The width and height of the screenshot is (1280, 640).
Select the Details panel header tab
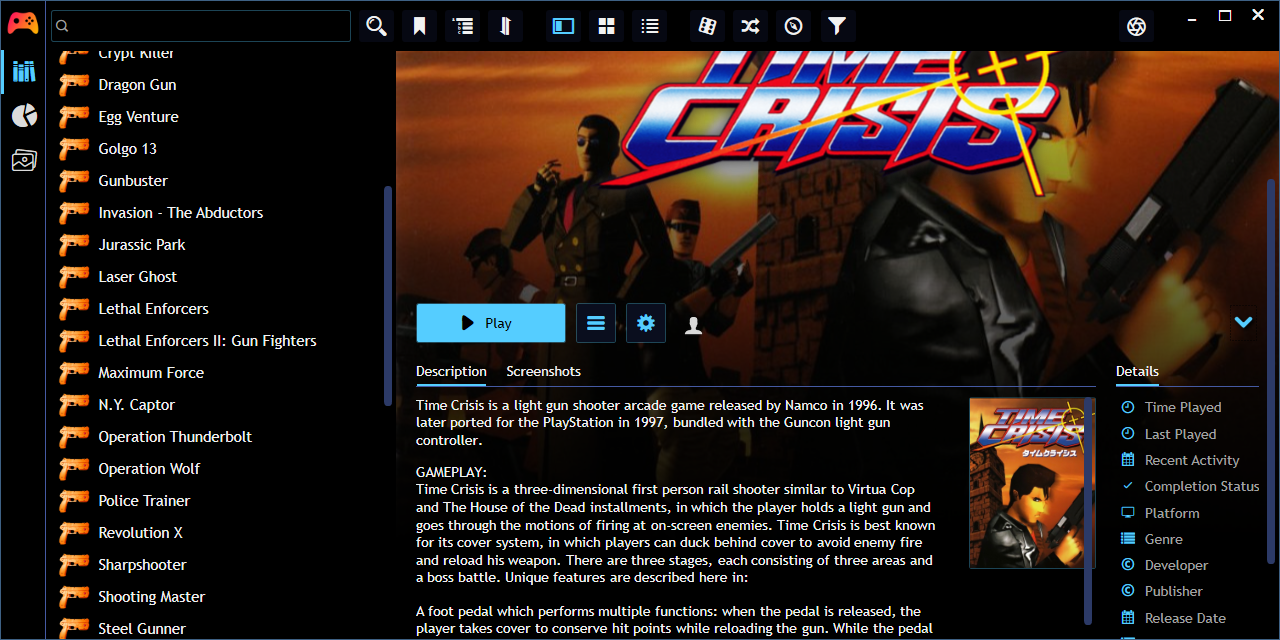[x=1137, y=371]
